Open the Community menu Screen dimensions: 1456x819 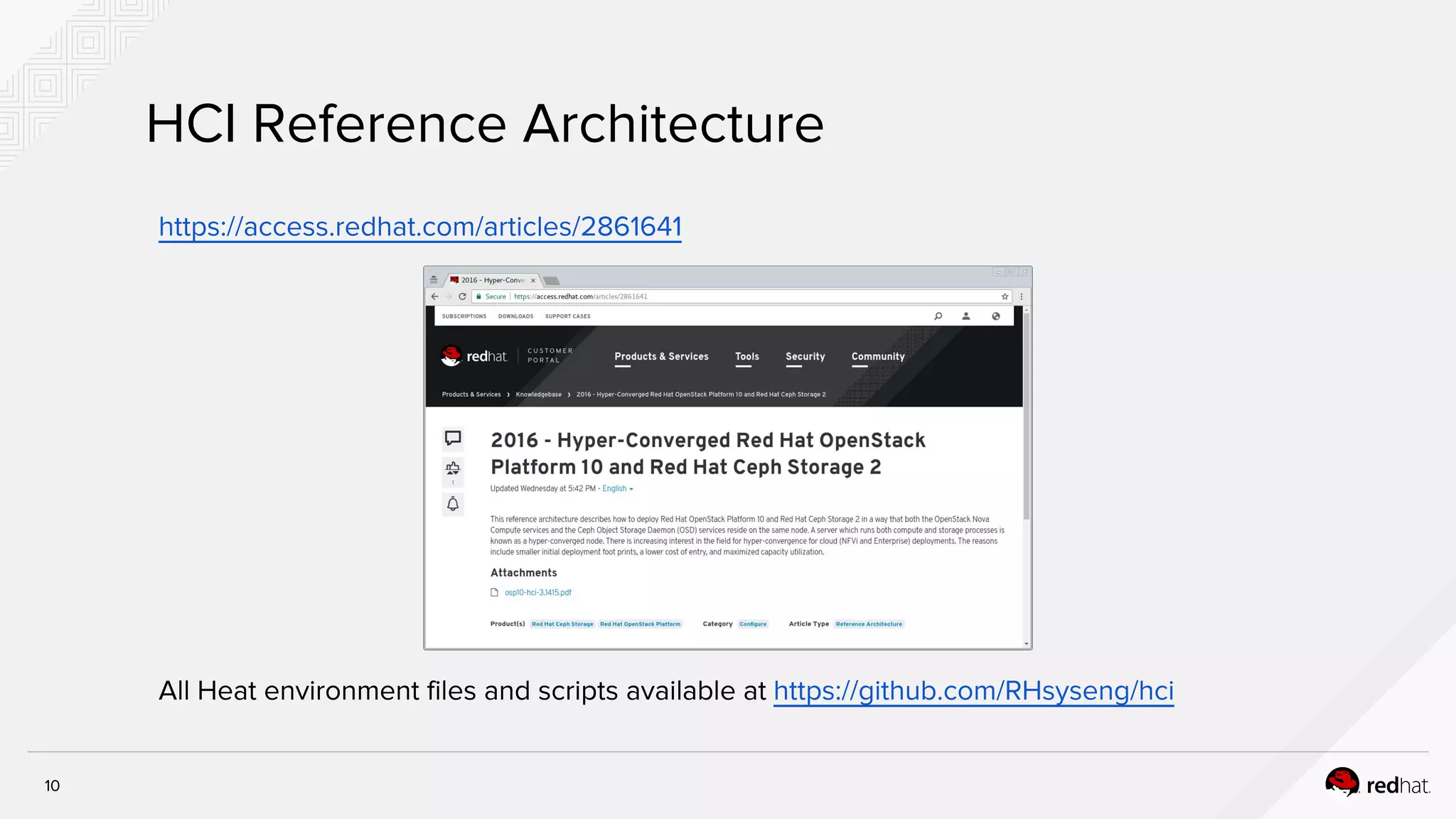pos(878,357)
